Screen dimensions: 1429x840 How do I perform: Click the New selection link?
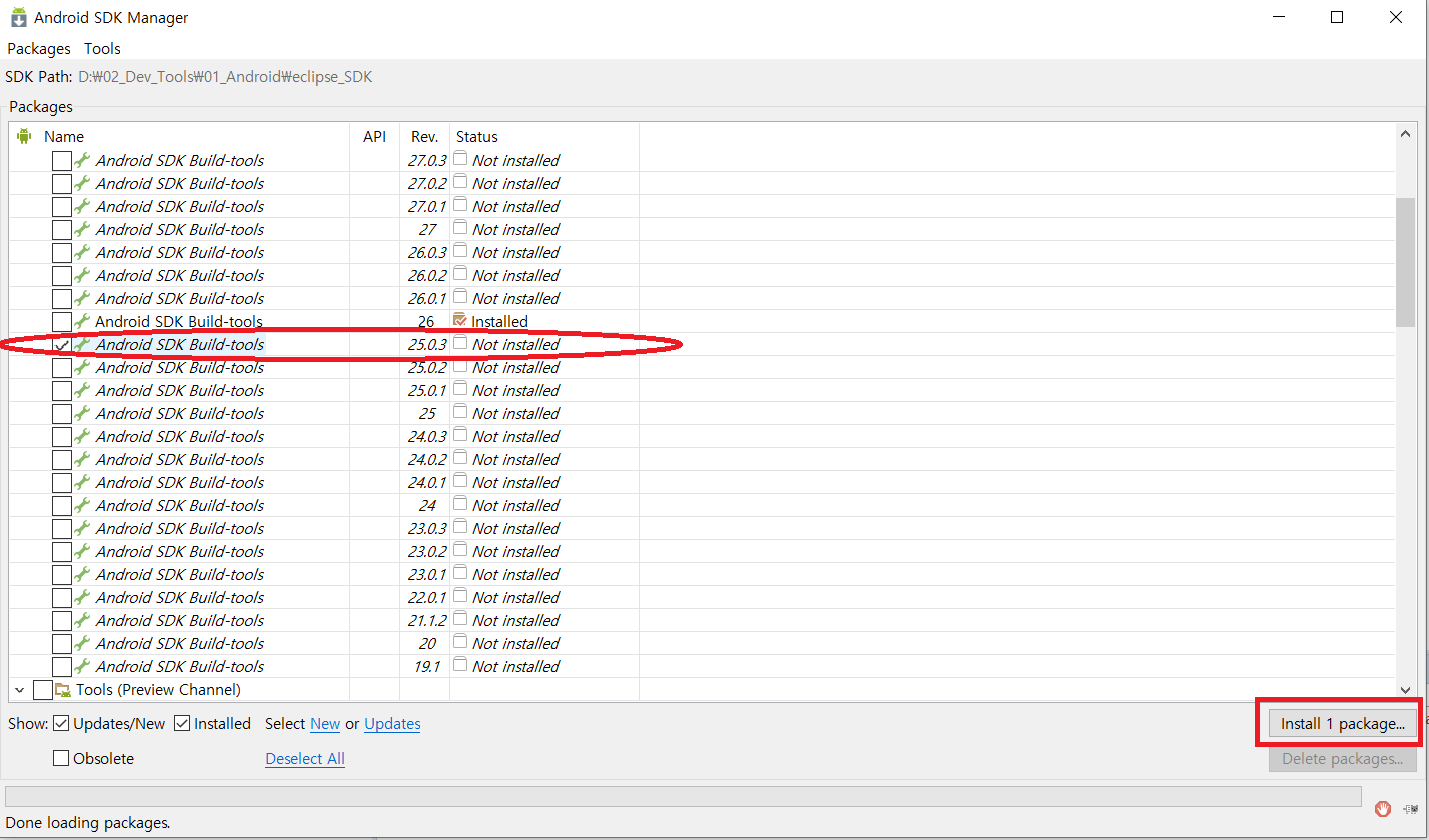325,723
